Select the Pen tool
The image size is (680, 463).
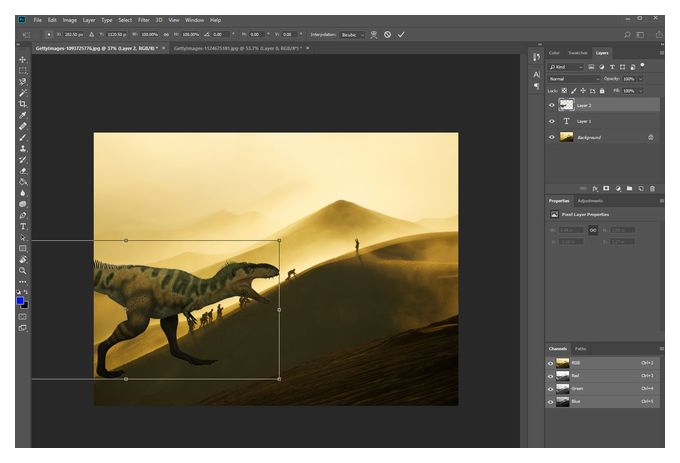tap(23, 215)
